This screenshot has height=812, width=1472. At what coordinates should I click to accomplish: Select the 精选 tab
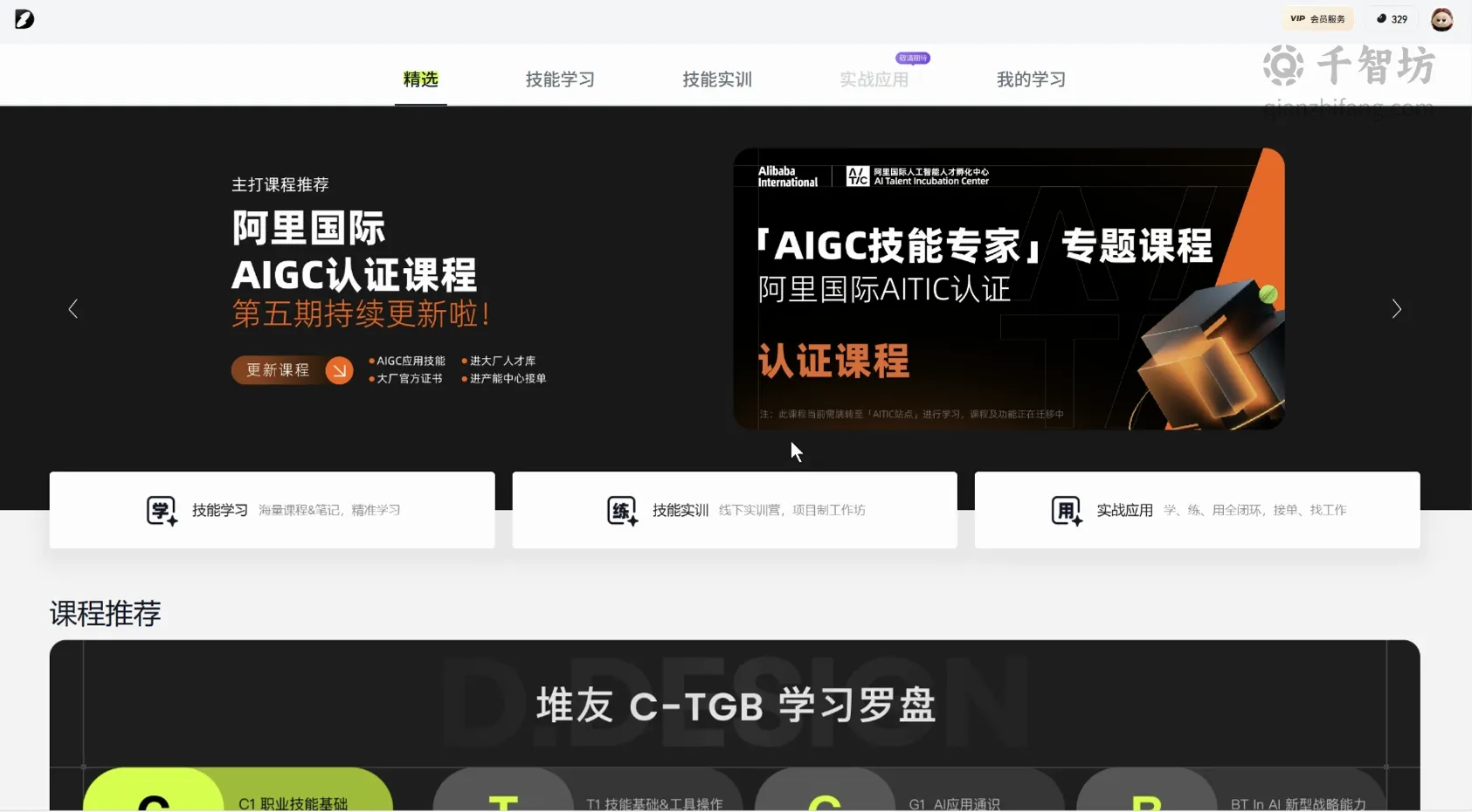(420, 79)
